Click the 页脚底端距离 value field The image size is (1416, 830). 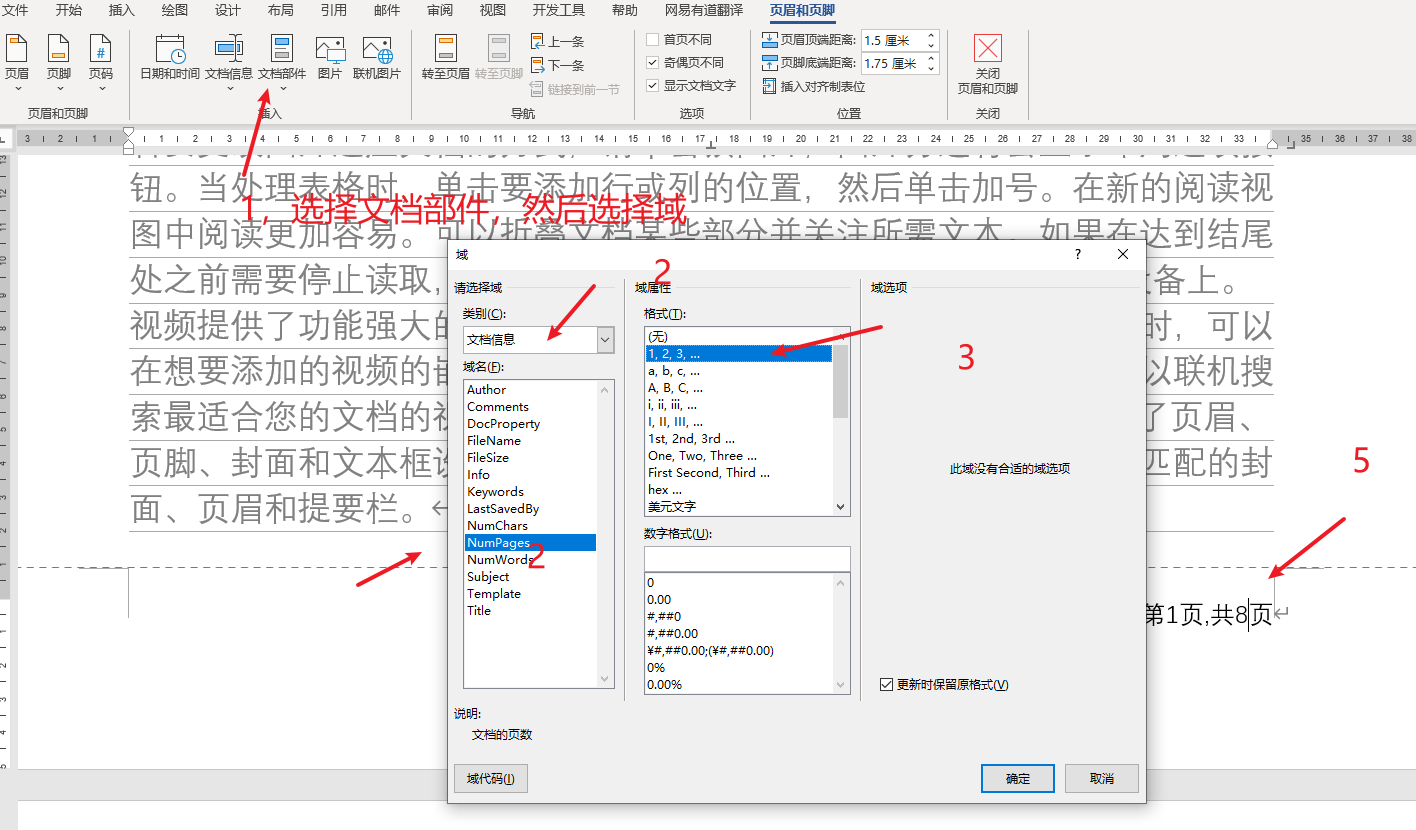(x=892, y=64)
